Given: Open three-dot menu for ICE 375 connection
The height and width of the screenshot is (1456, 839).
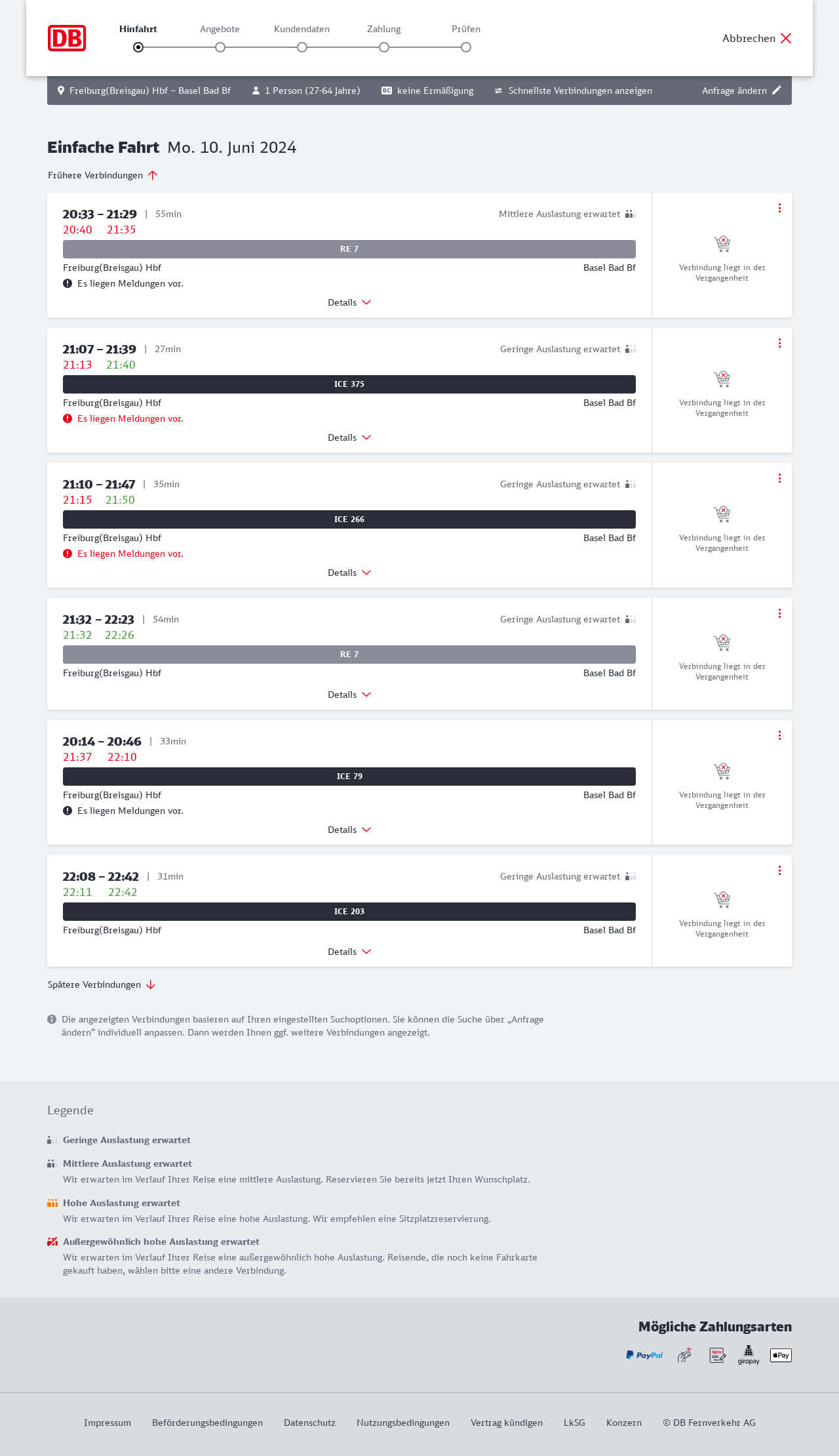Looking at the screenshot, I should 779,343.
